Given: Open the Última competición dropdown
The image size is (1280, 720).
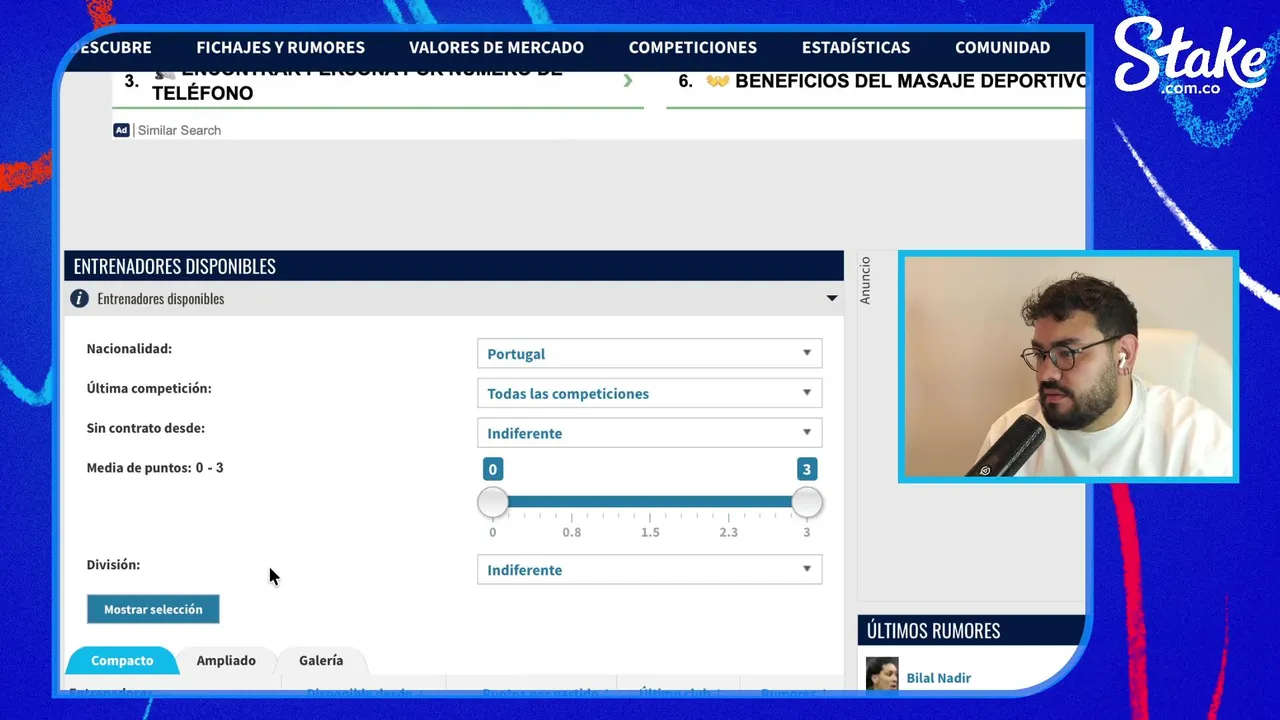Looking at the screenshot, I should tap(650, 393).
